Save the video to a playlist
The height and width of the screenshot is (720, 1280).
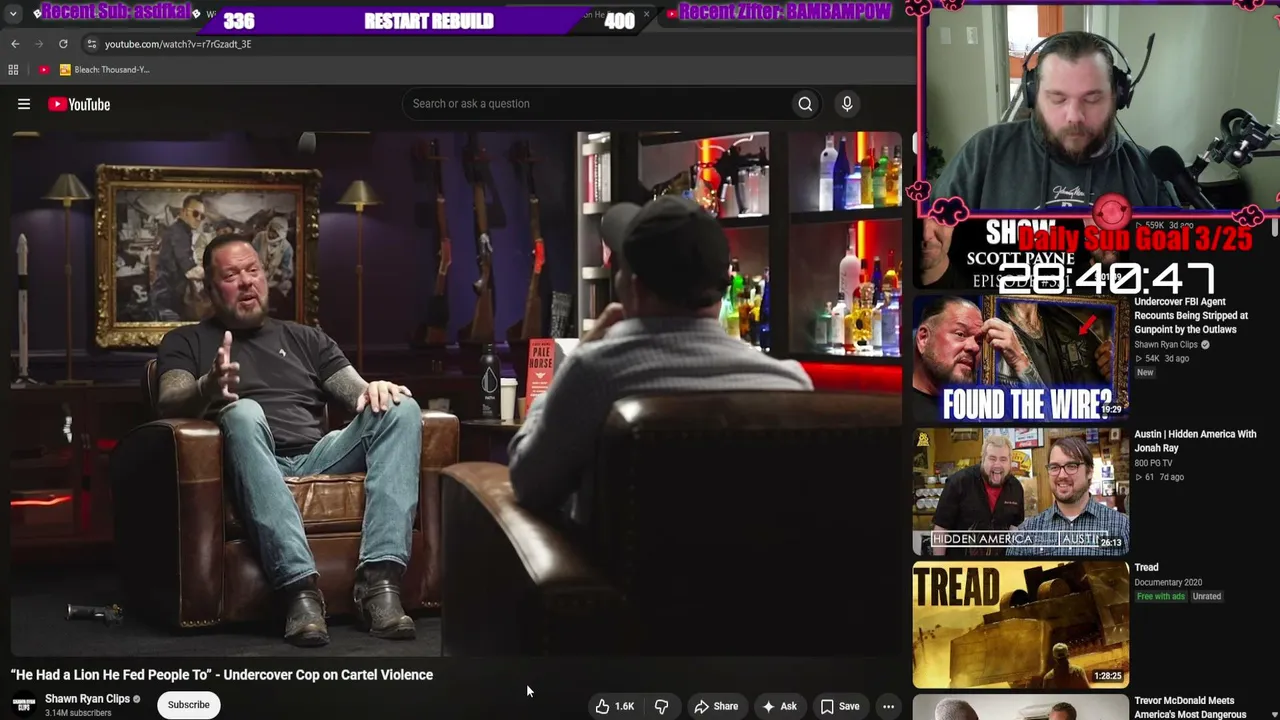click(840, 707)
